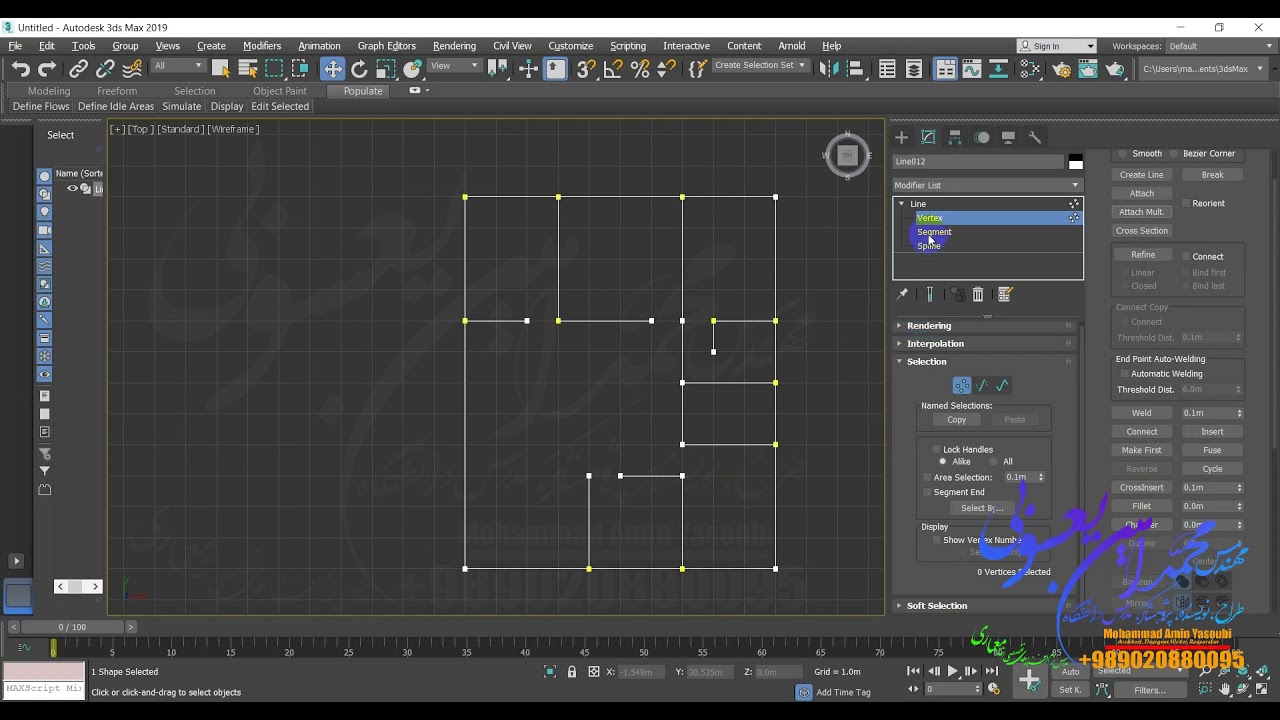Activate the Select and Rotate tool
Screen dimensions: 1280x720
359,69
